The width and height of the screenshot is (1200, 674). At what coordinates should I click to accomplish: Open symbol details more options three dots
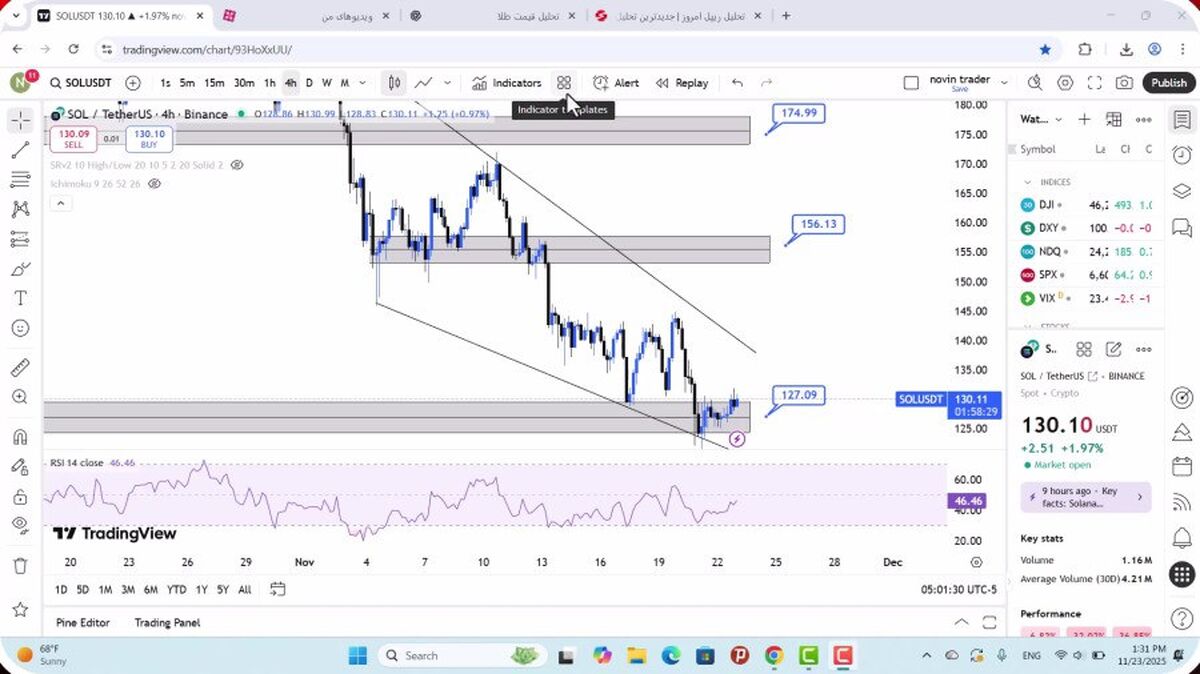[1143, 349]
